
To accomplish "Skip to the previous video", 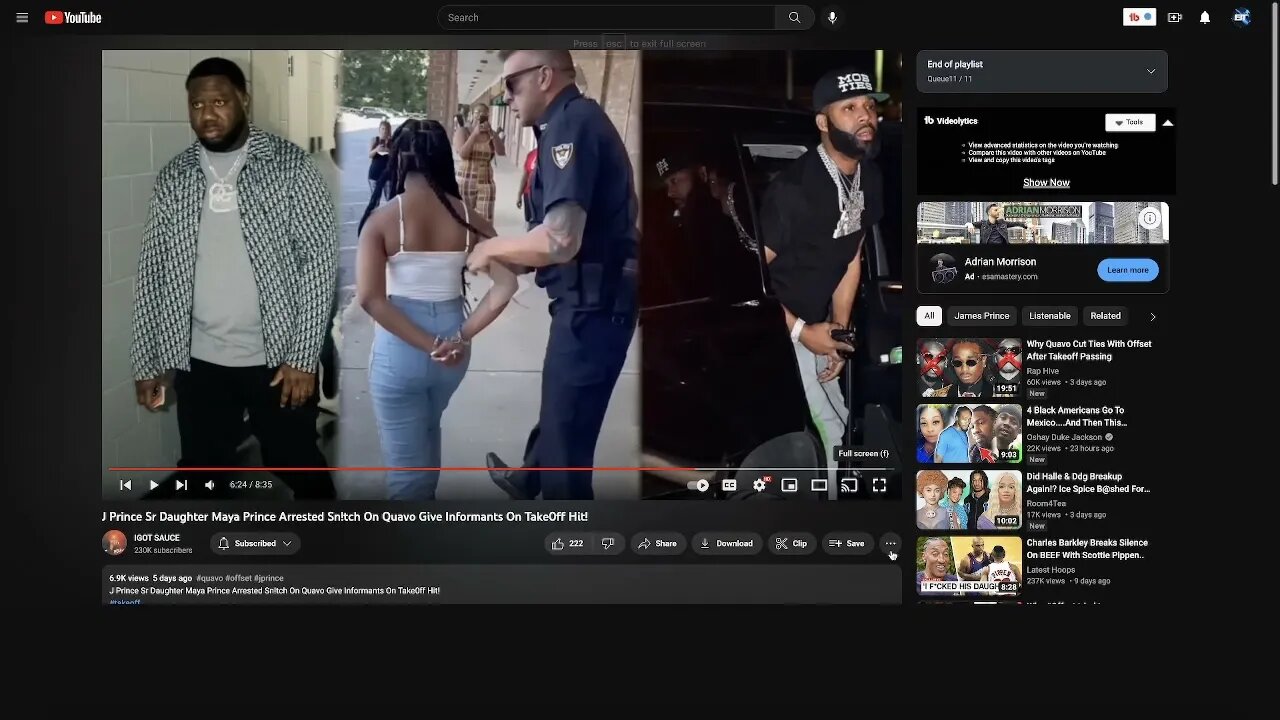I will (x=125, y=485).
